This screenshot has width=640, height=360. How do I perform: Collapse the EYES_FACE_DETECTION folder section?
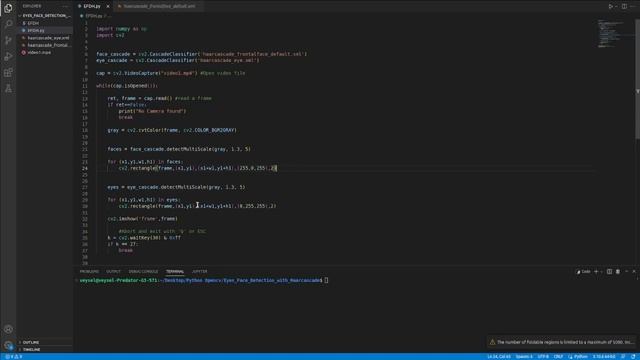click(45, 16)
